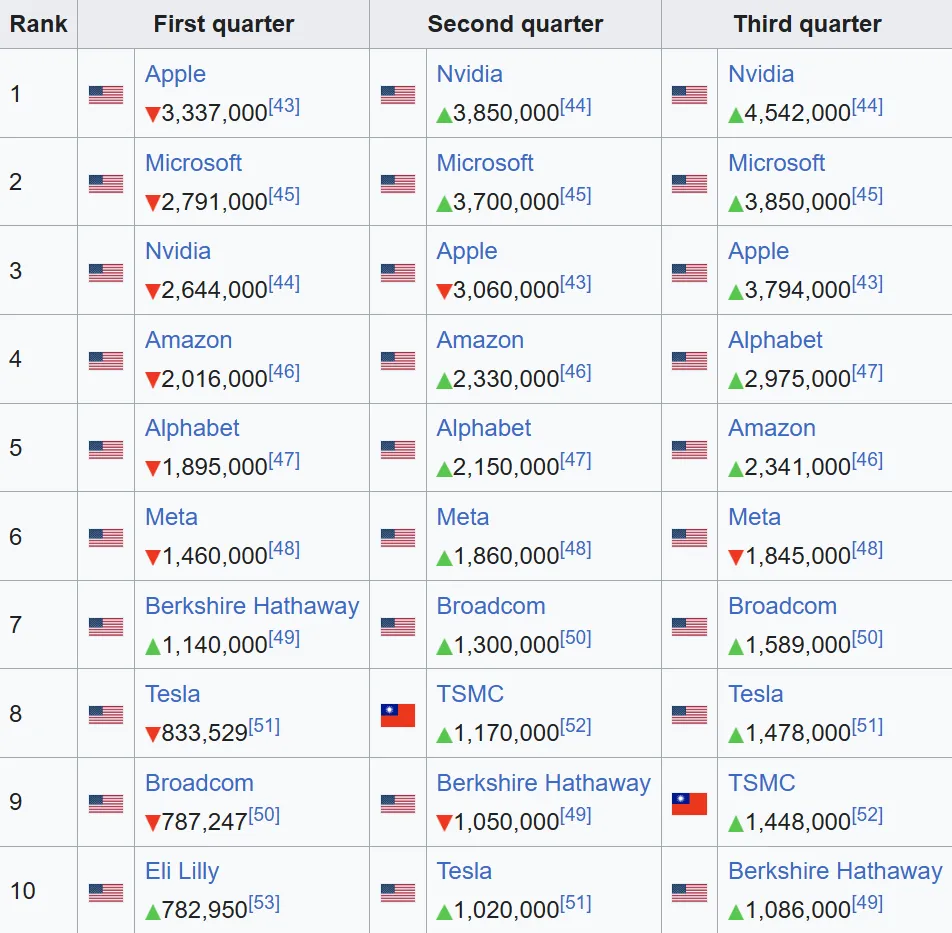Open the Tesla link in Third quarter
952x933 pixels.
[x=755, y=694]
